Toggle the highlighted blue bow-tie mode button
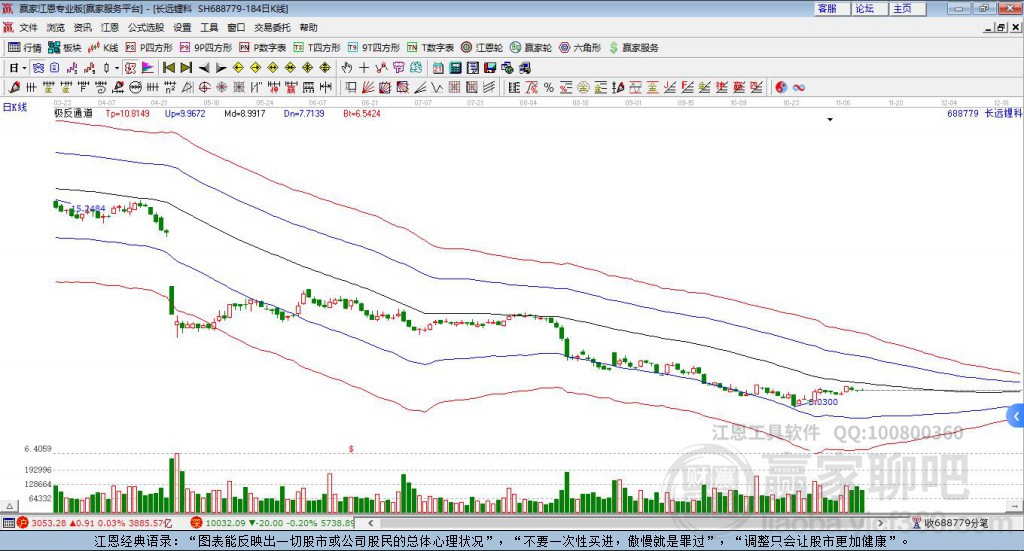This screenshot has width=1024, height=551. pos(38,67)
